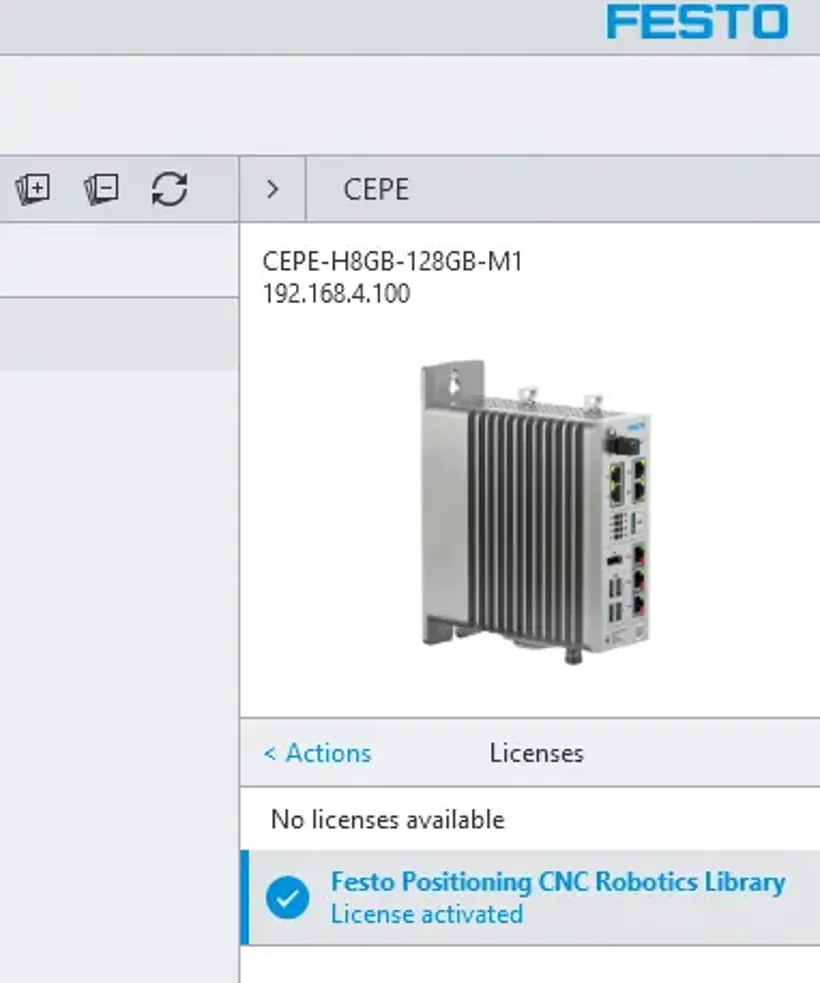Open the left-arrow chevron beside Actions
This screenshot has height=983, width=820.
pyautogui.click(x=272, y=753)
